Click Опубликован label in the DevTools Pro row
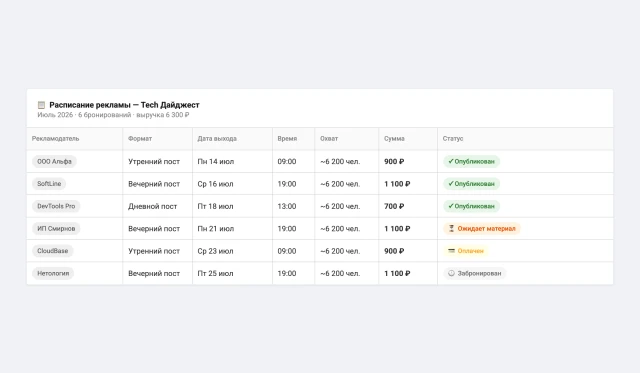This screenshot has height=373, width=640. click(474, 206)
